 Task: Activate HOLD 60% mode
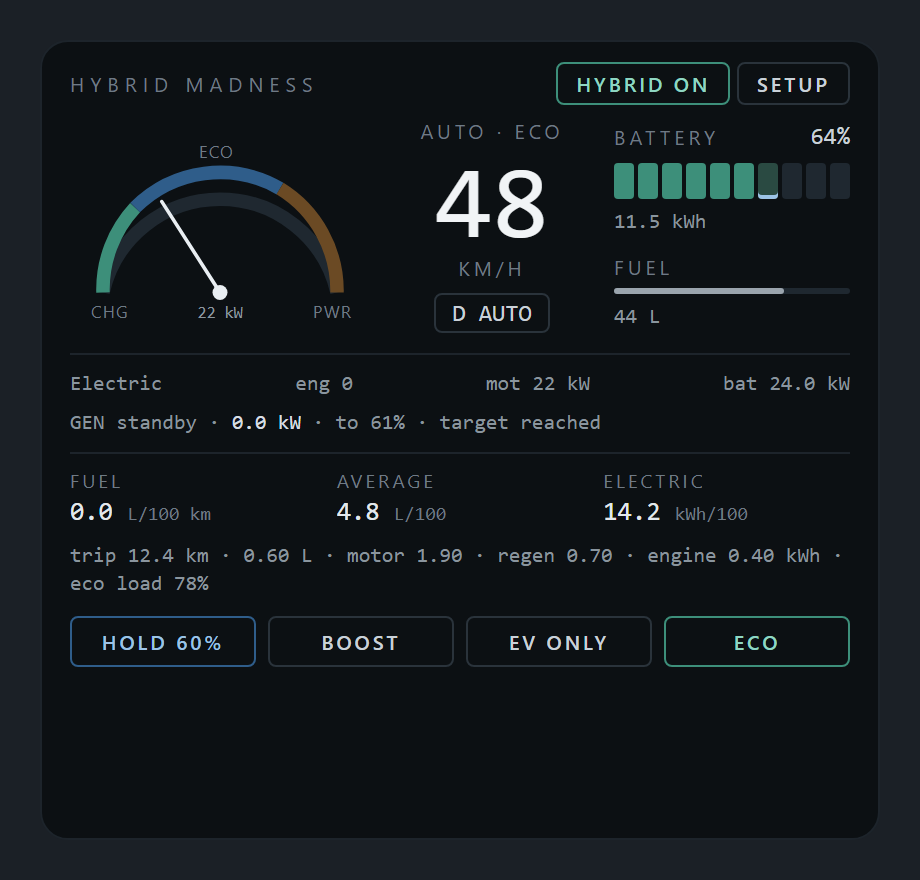click(x=163, y=641)
